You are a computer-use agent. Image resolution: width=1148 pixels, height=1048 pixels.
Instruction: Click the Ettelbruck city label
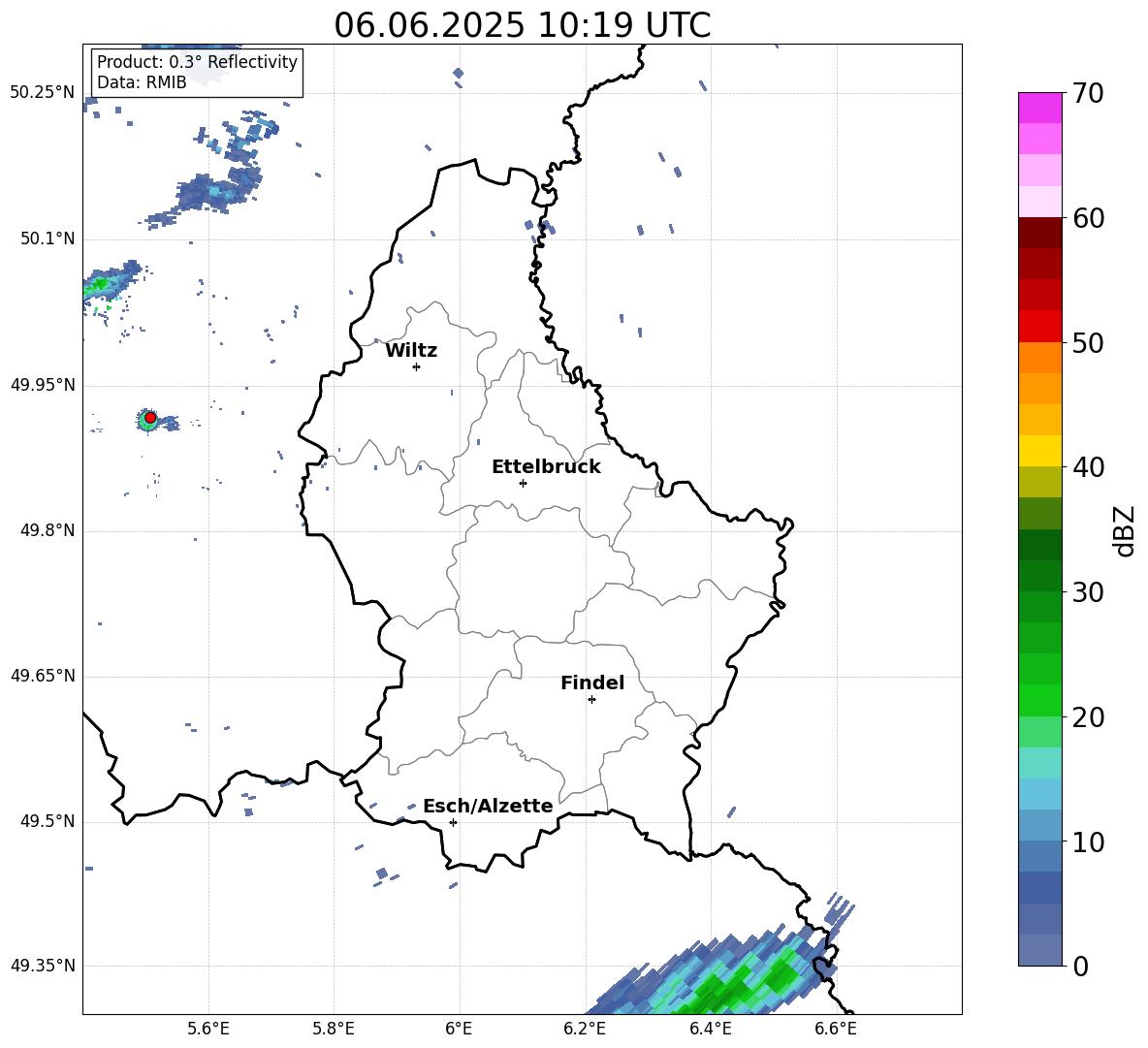[546, 467]
